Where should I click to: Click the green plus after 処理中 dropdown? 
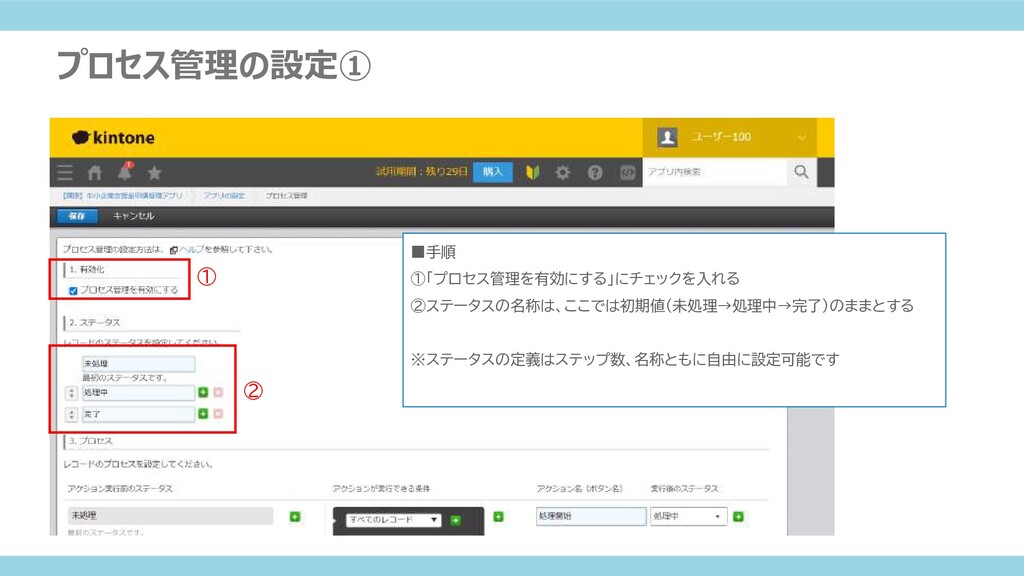point(739,517)
